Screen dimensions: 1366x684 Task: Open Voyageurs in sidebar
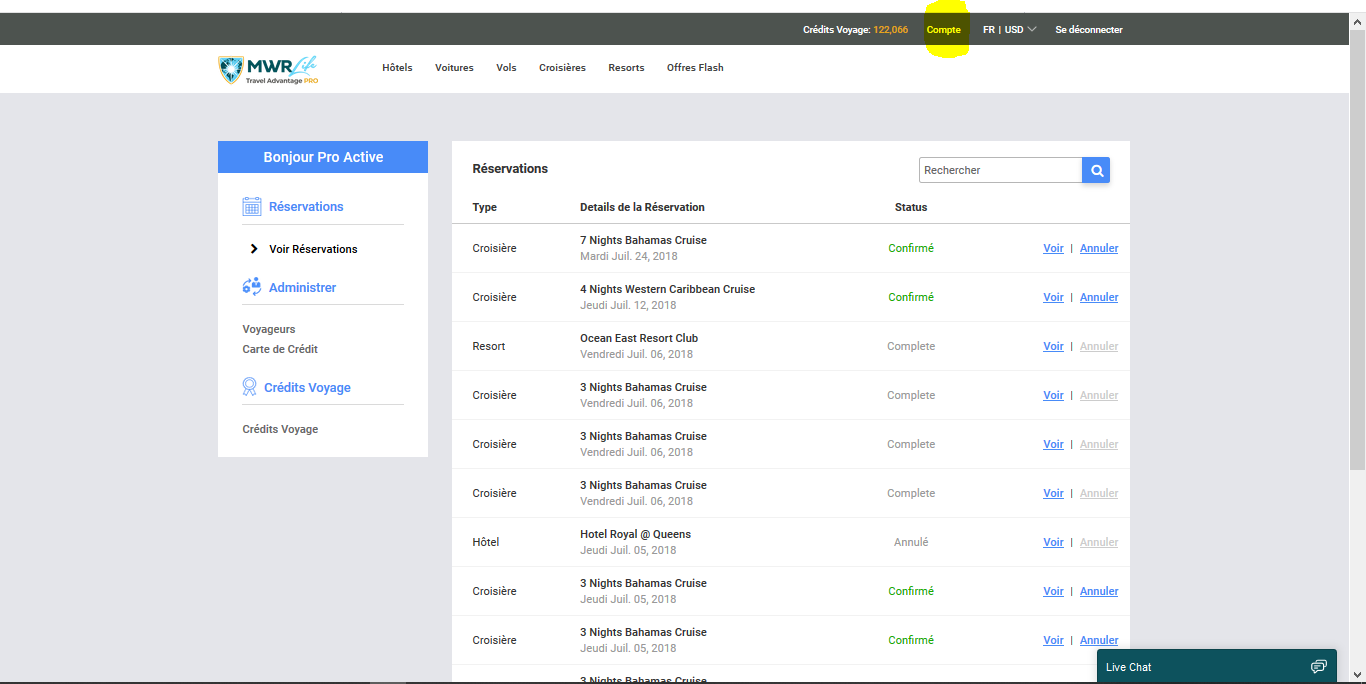pyautogui.click(x=269, y=329)
